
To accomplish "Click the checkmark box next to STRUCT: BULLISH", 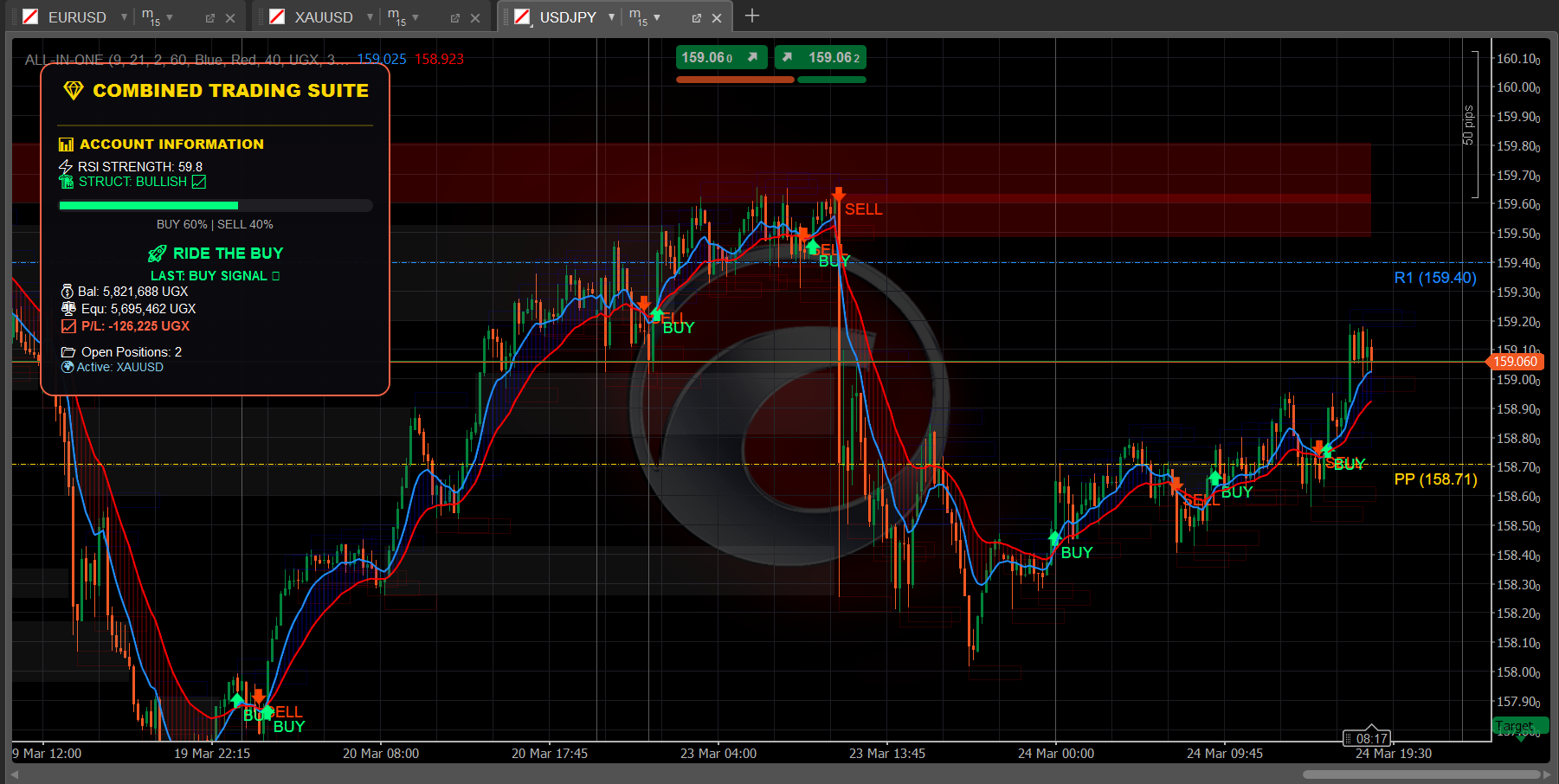I will (x=199, y=182).
